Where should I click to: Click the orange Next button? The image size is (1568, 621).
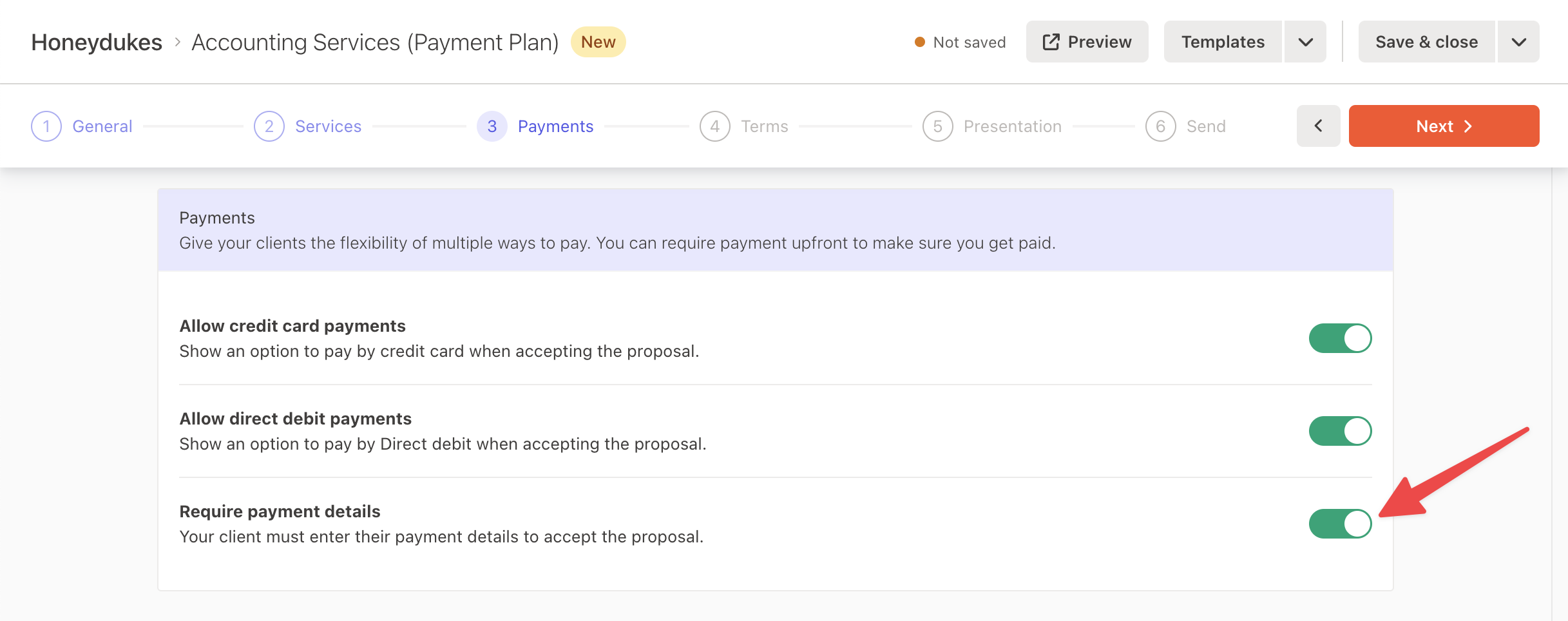point(1444,126)
